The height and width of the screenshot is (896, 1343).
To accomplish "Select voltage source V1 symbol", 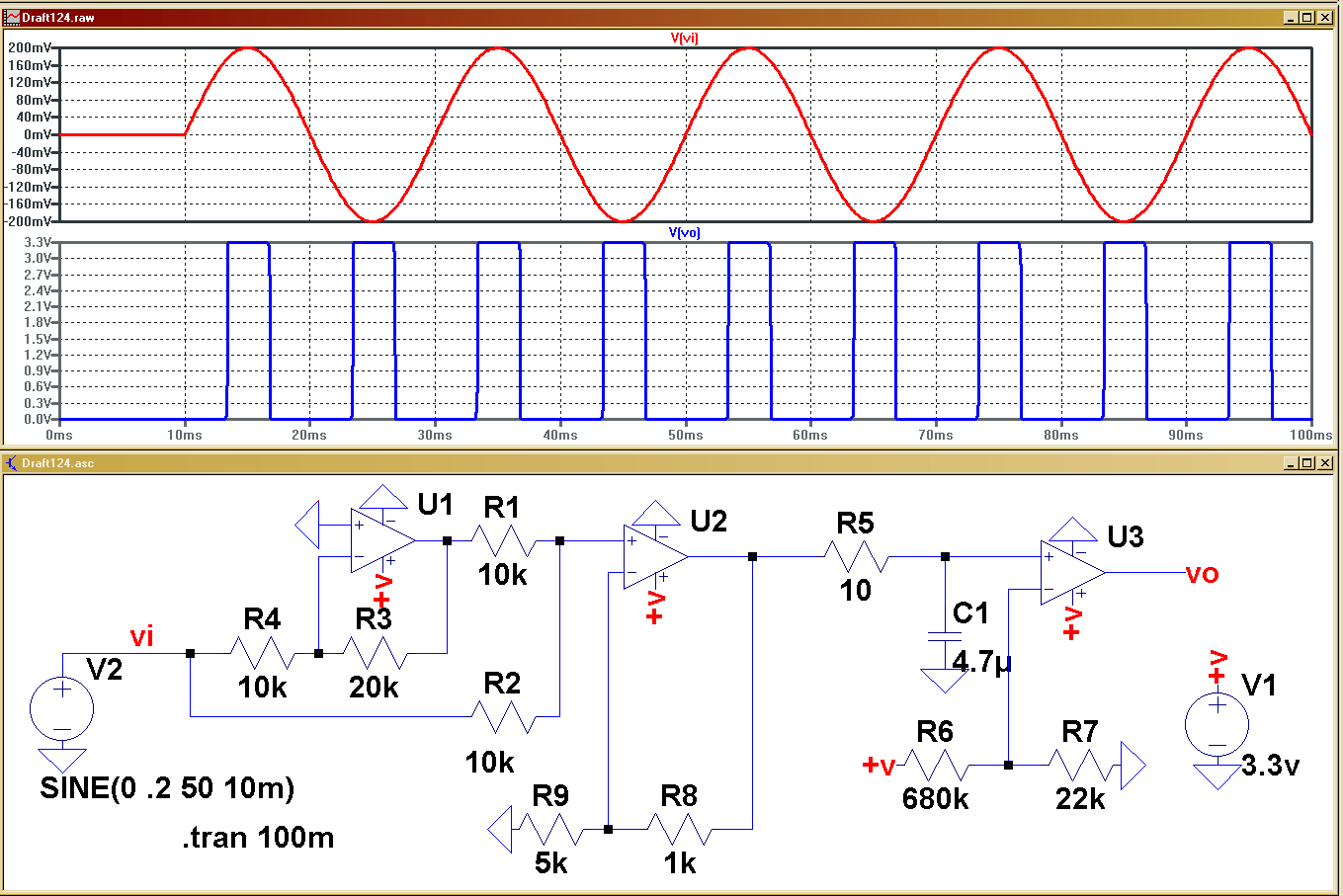I will (x=1217, y=725).
